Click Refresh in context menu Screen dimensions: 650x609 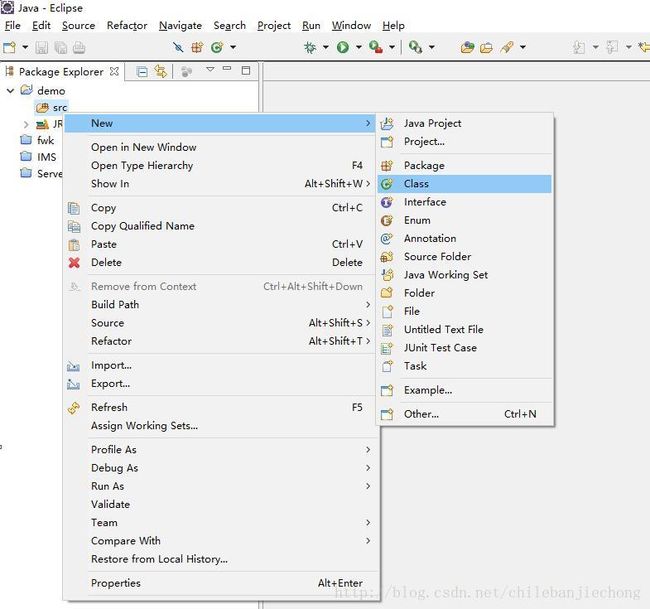[x=220, y=408]
